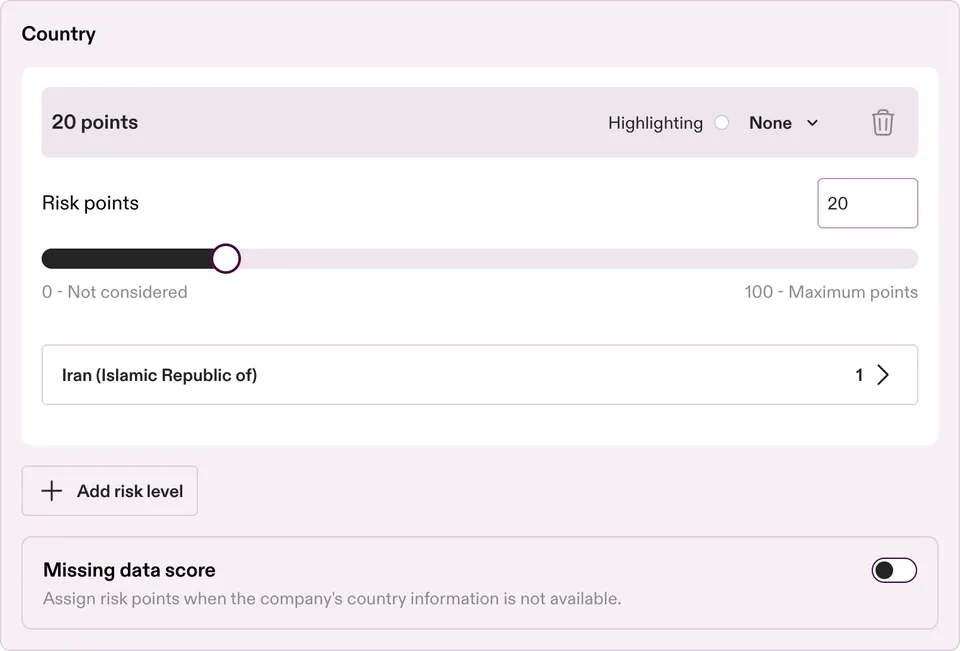Click the chevron next to None

pyautogui.click(x=812, y=123)
